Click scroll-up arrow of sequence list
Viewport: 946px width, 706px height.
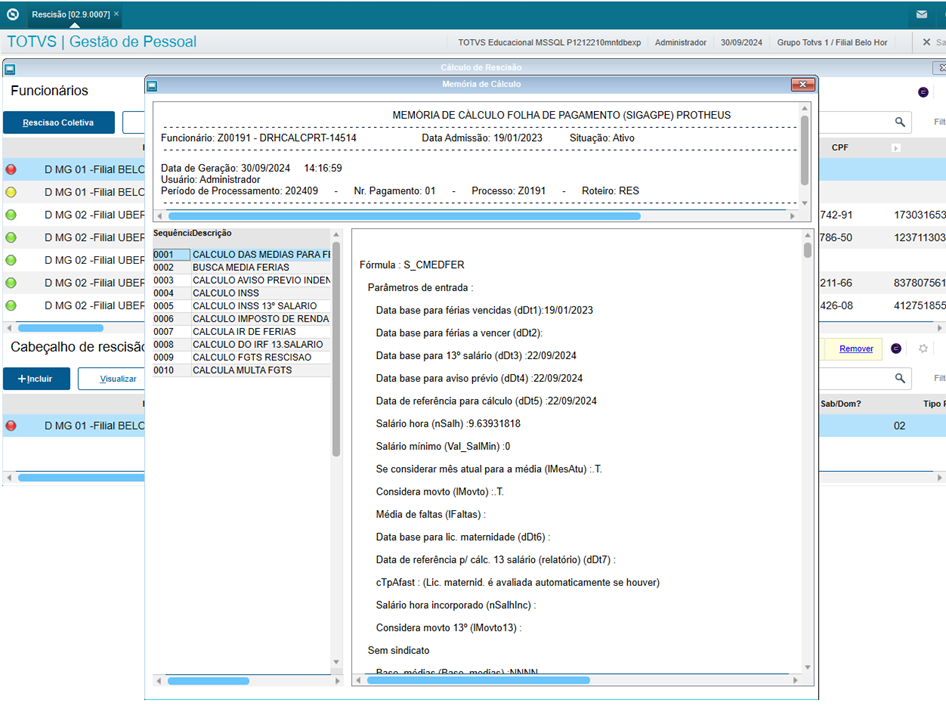[x=336, y=234]
